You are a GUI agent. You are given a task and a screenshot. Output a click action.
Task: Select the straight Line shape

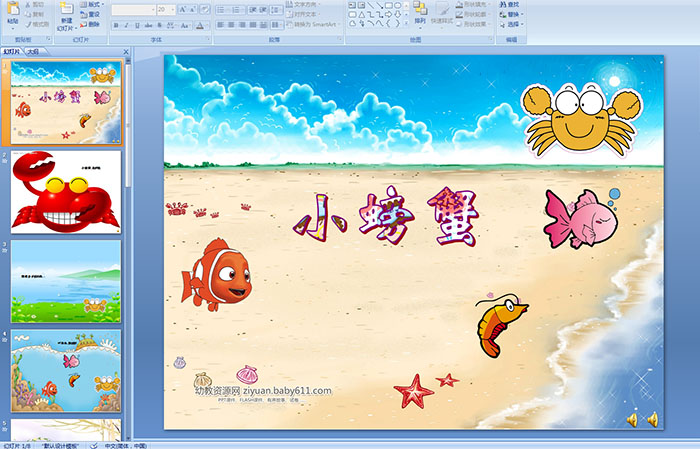[370, 5]
